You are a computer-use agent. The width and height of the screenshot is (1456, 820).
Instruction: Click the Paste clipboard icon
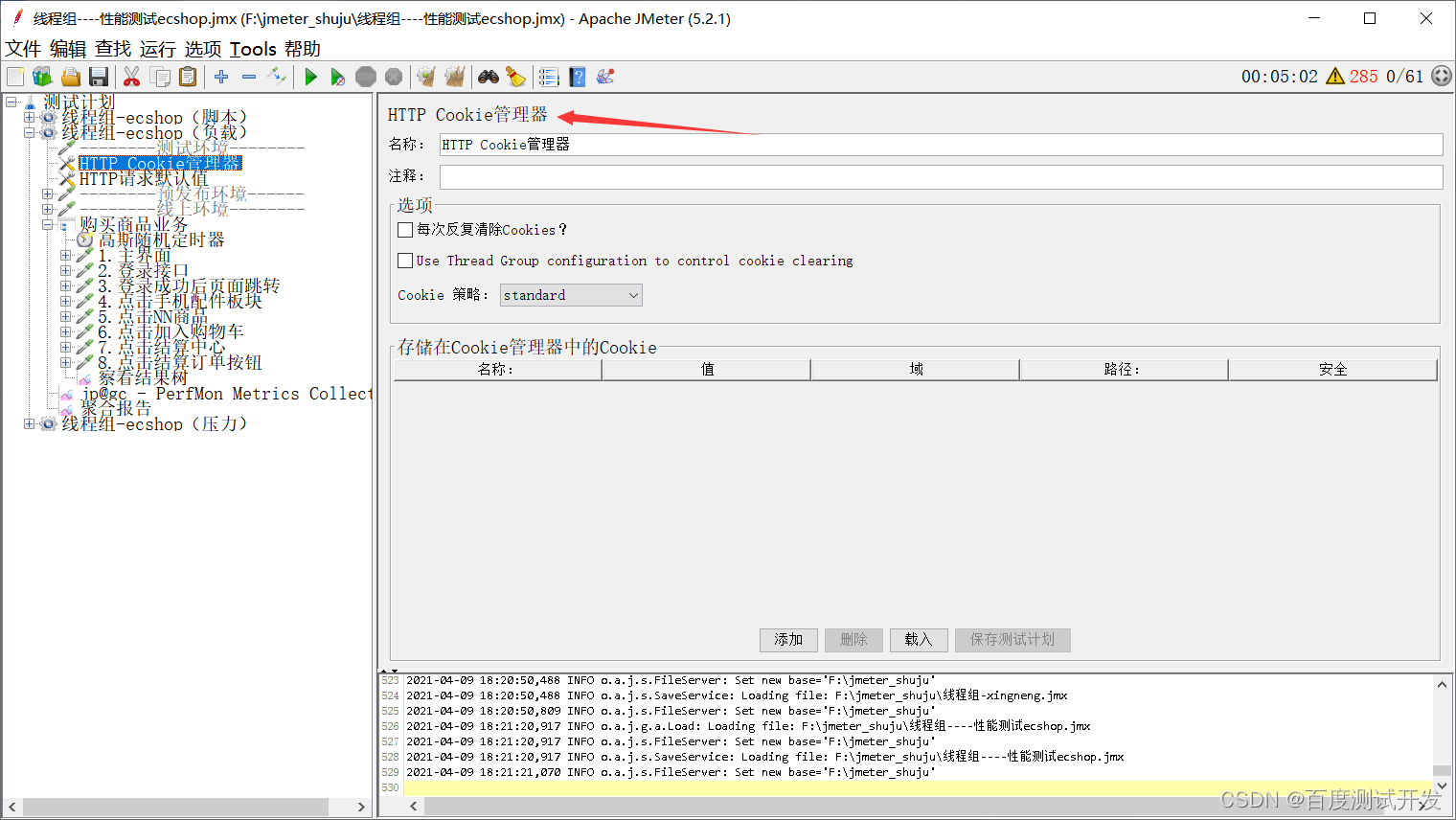pos(188,77)
